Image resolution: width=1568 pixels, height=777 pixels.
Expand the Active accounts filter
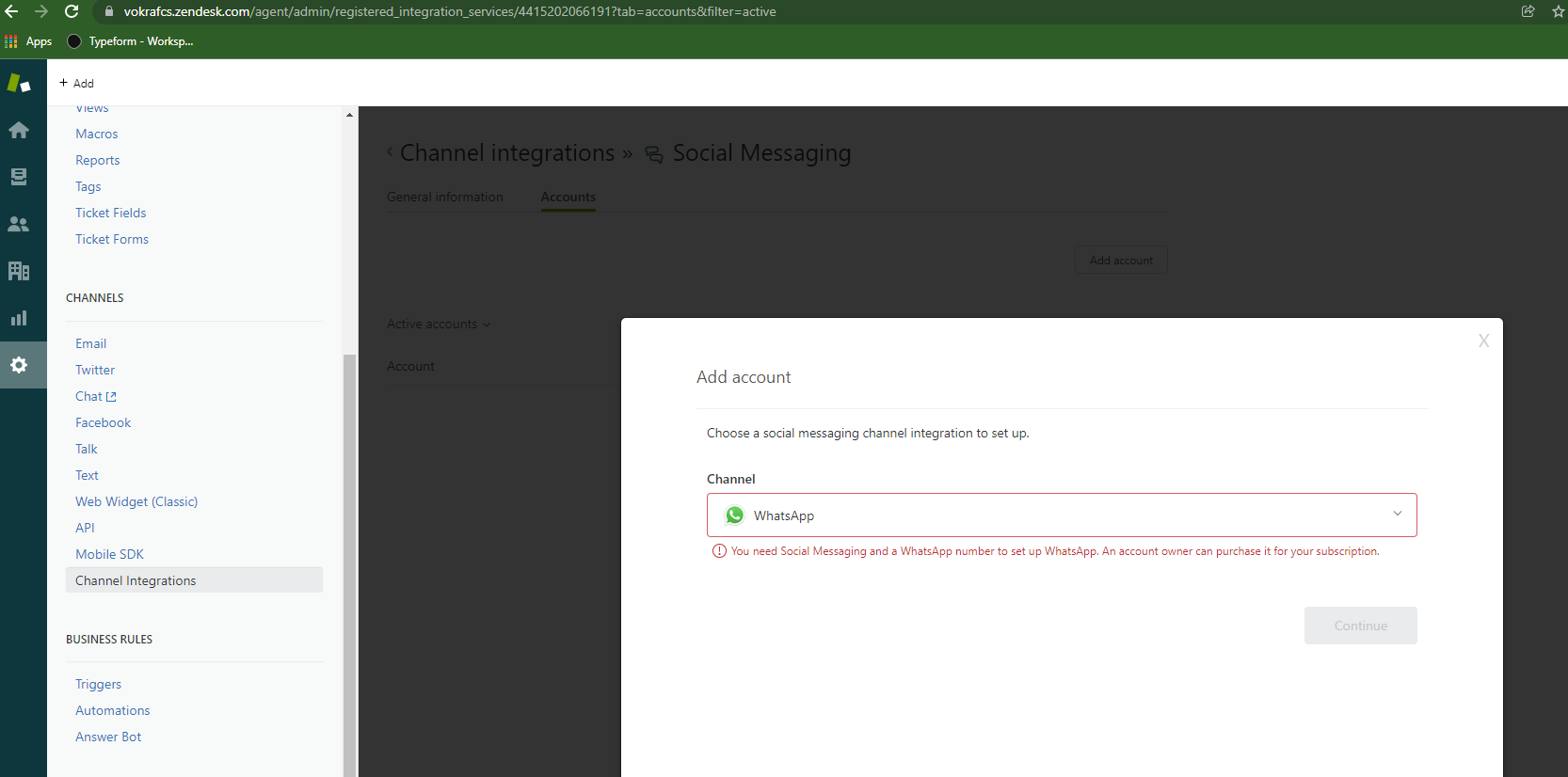coord(439,325)
